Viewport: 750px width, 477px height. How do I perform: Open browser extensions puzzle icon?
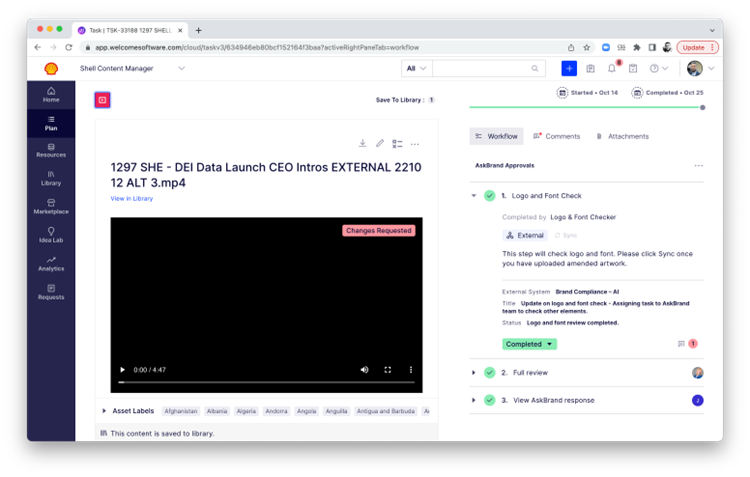637,47
